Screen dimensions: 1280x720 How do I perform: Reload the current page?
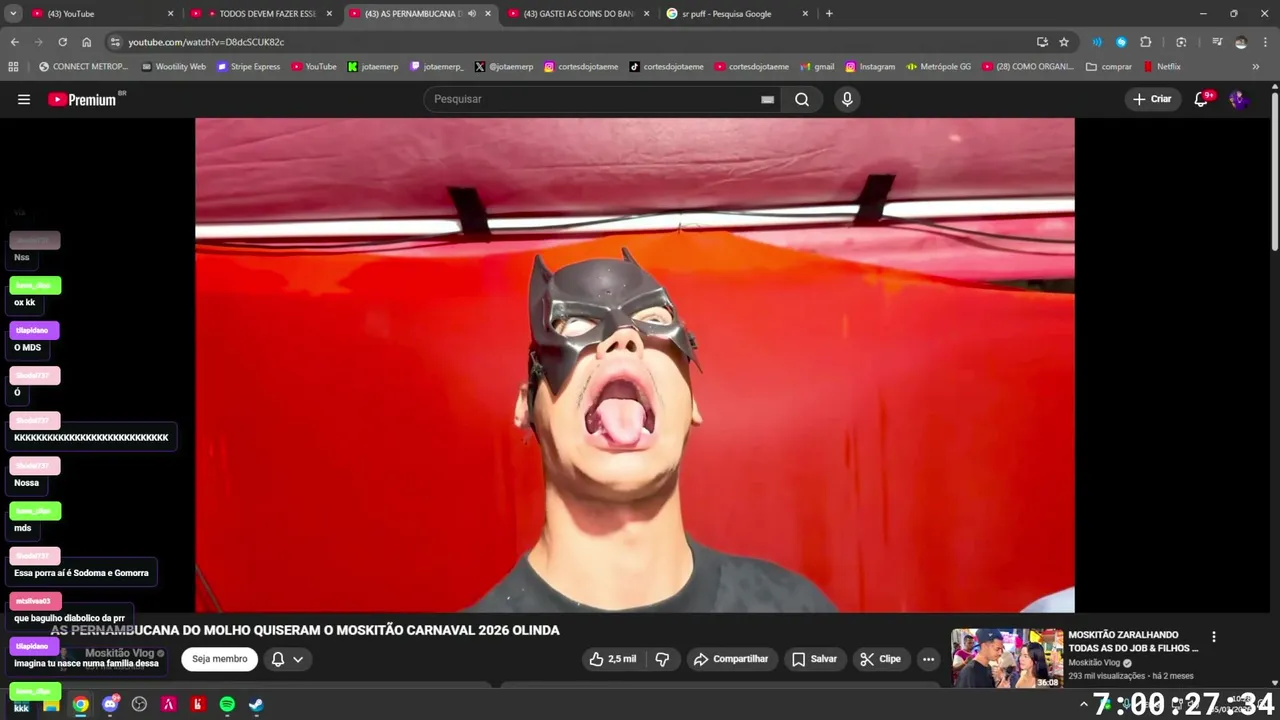(62, 42)
